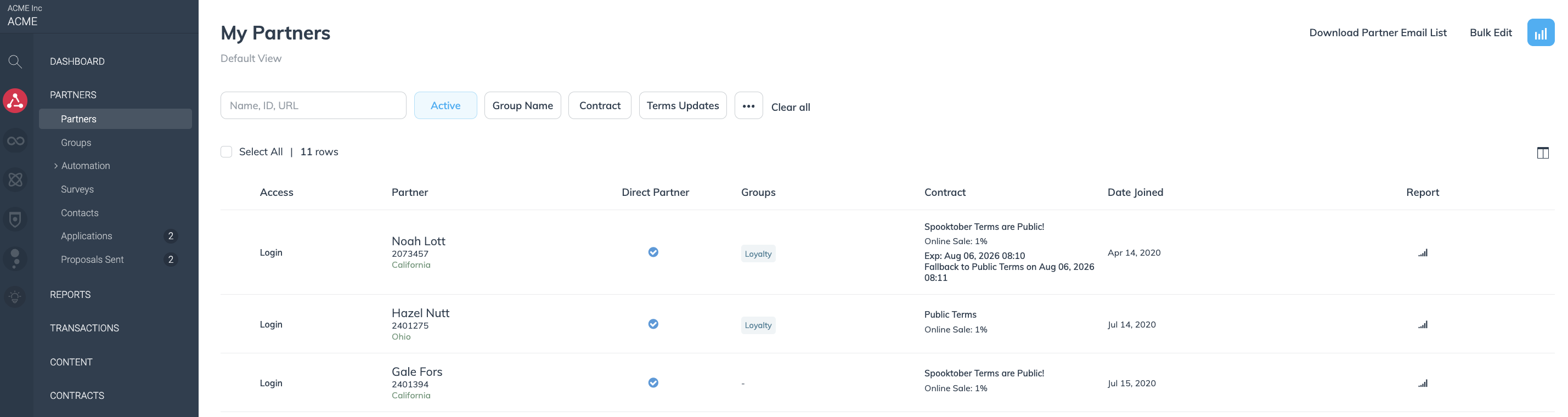Go to TRANSACTIONS section

tap(84, 328)
